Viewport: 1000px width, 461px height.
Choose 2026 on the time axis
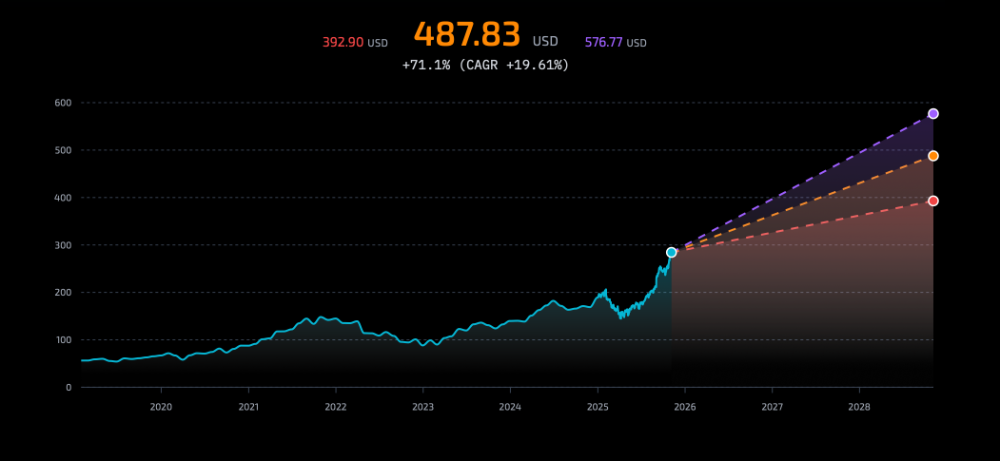[685, 407]
